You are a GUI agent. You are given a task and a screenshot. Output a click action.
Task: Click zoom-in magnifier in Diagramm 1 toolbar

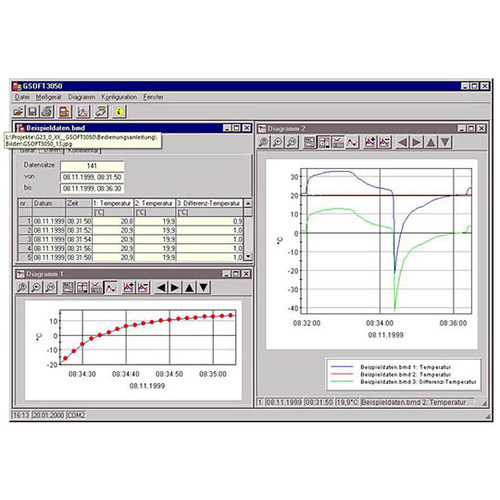pos(36,287)
